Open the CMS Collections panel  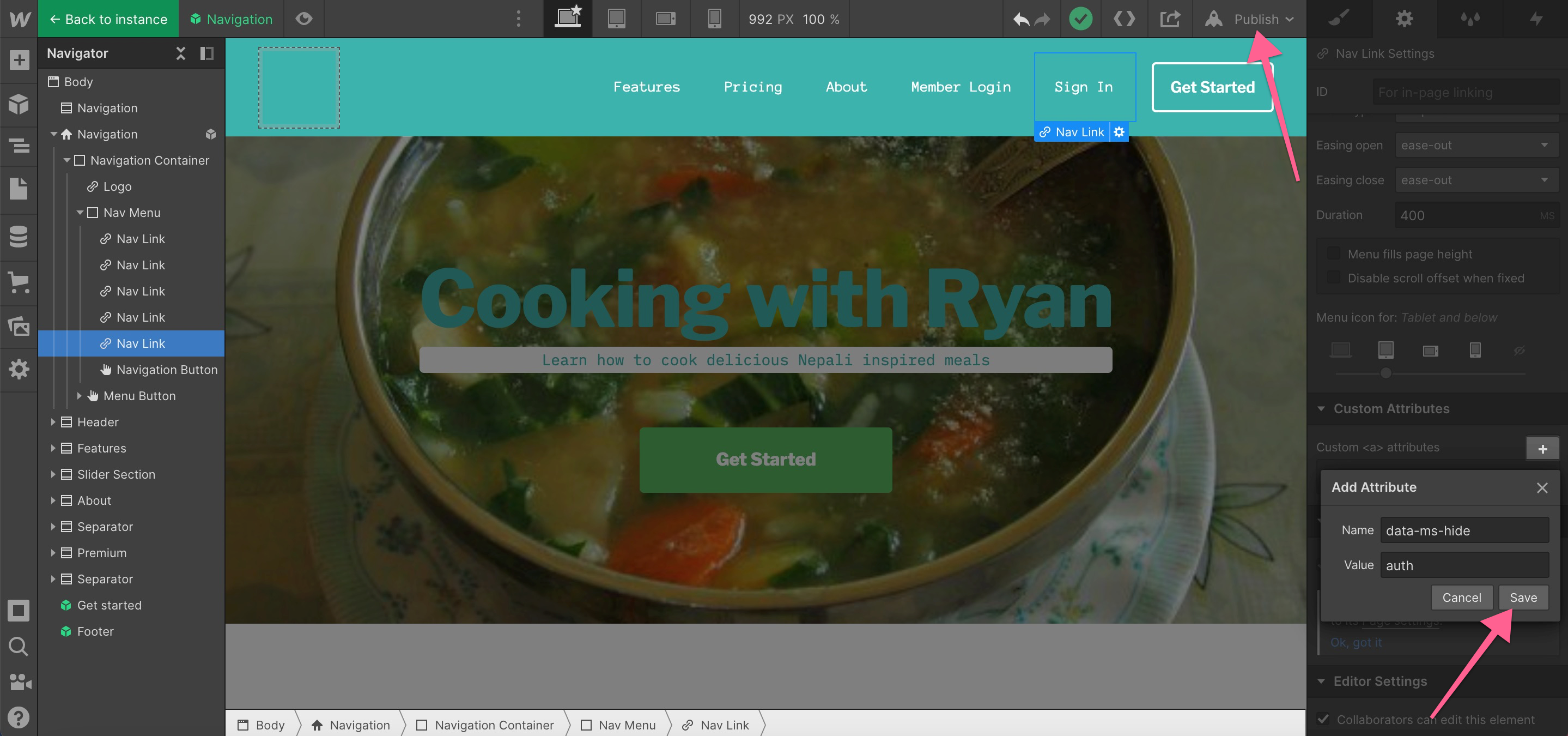(x=19, y=237)
